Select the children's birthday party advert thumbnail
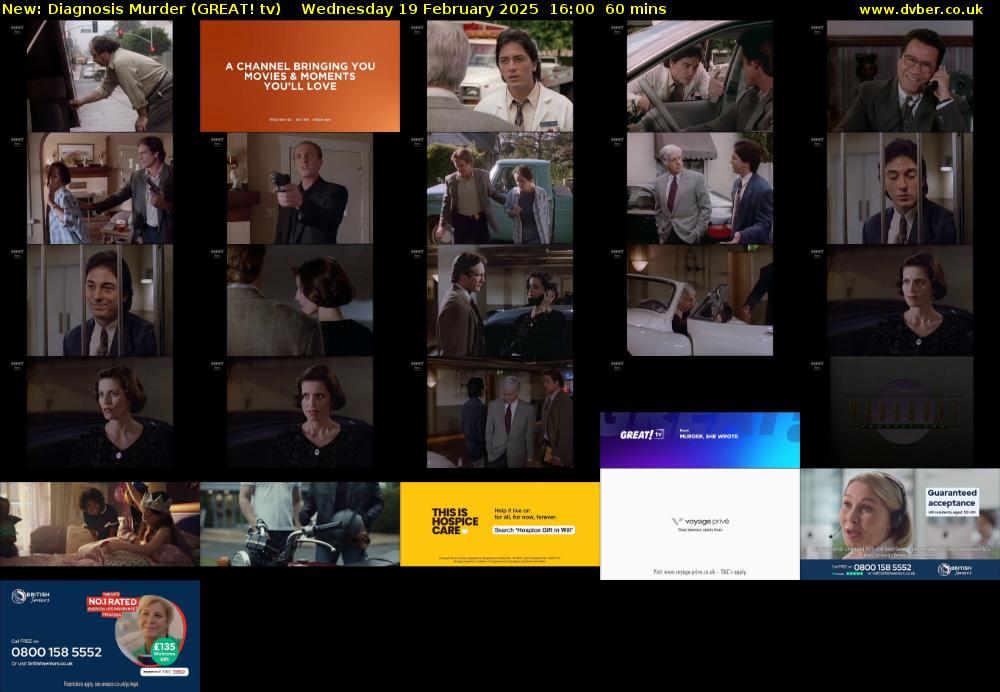1000x692 pixels. click(x=99, y=524)
